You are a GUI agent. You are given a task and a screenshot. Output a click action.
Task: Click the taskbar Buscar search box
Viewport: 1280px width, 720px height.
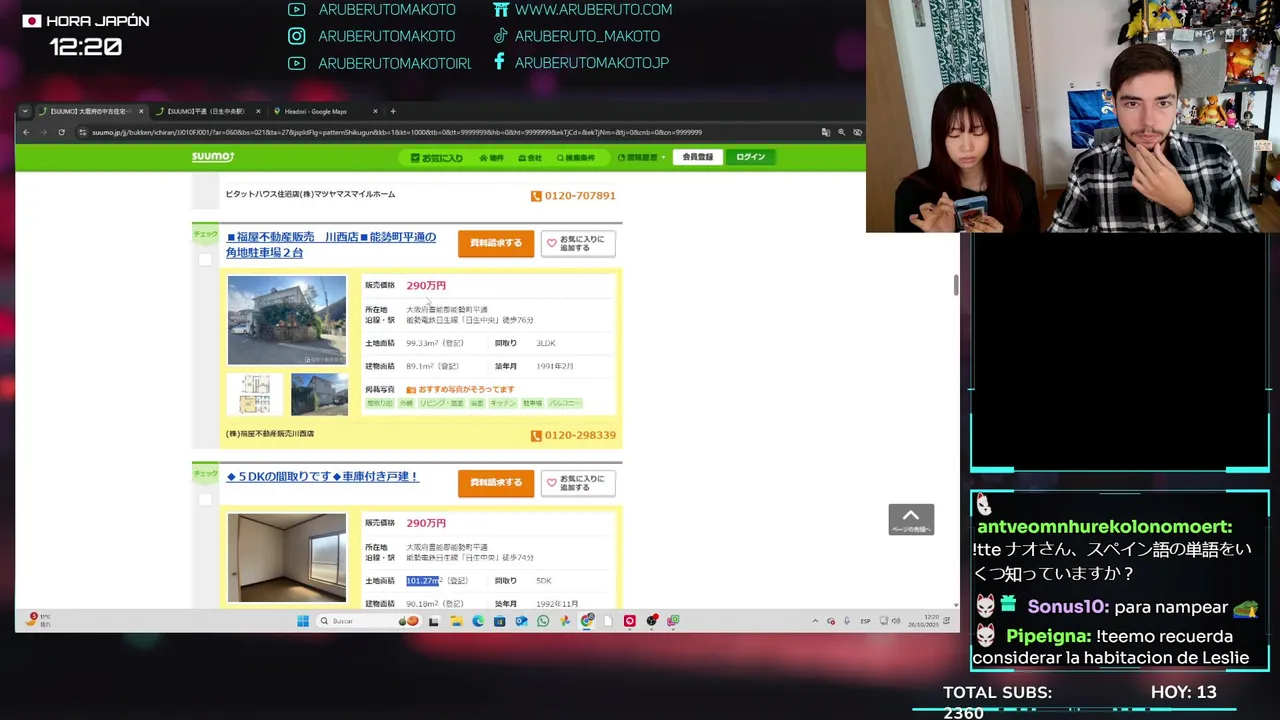368,621
